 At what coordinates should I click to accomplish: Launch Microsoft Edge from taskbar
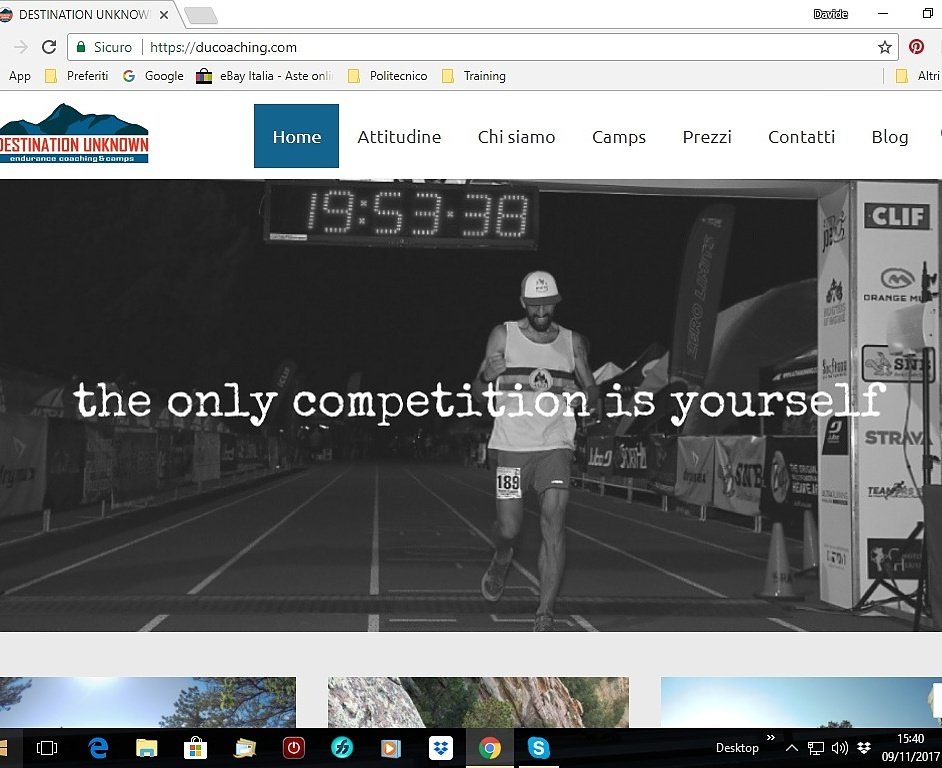[x=98, y=748]
